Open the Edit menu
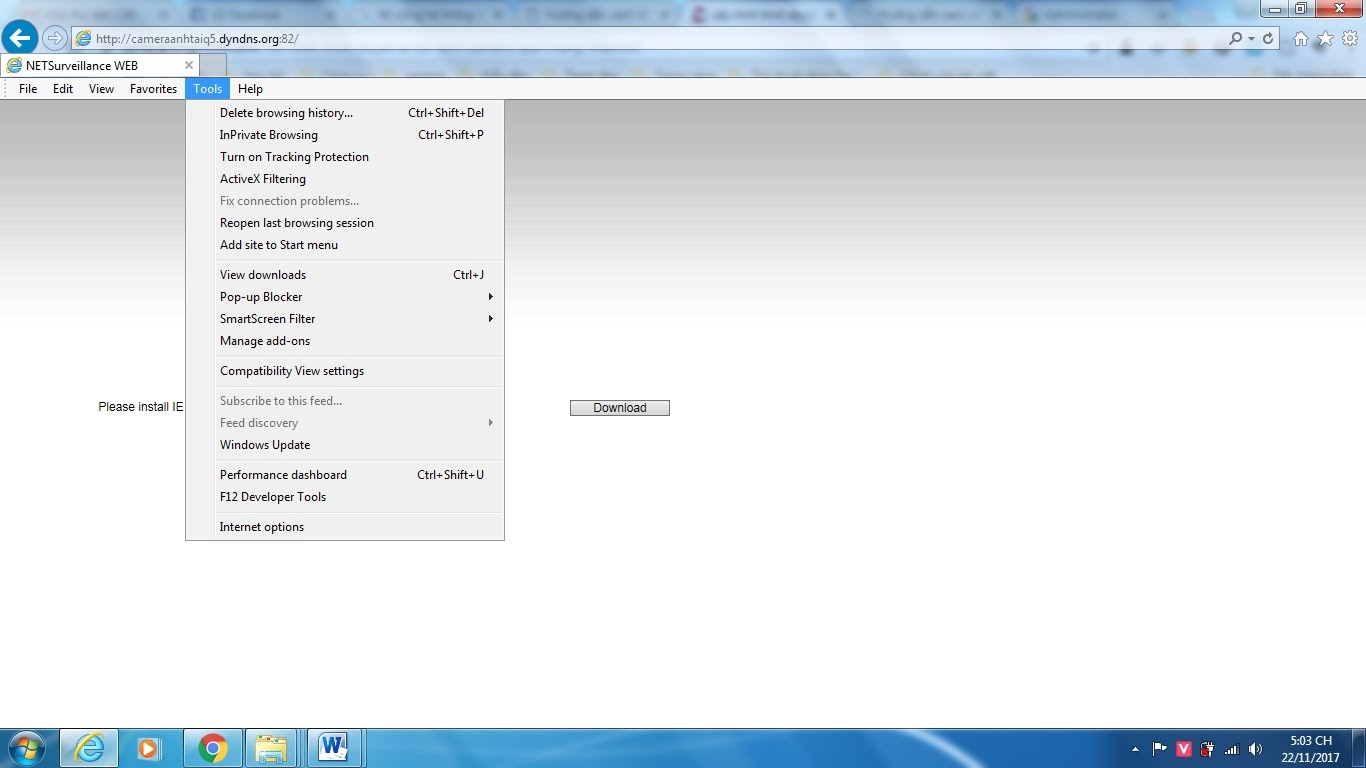This screenshot has width=1366, height=768. click(x=63, y=89)
